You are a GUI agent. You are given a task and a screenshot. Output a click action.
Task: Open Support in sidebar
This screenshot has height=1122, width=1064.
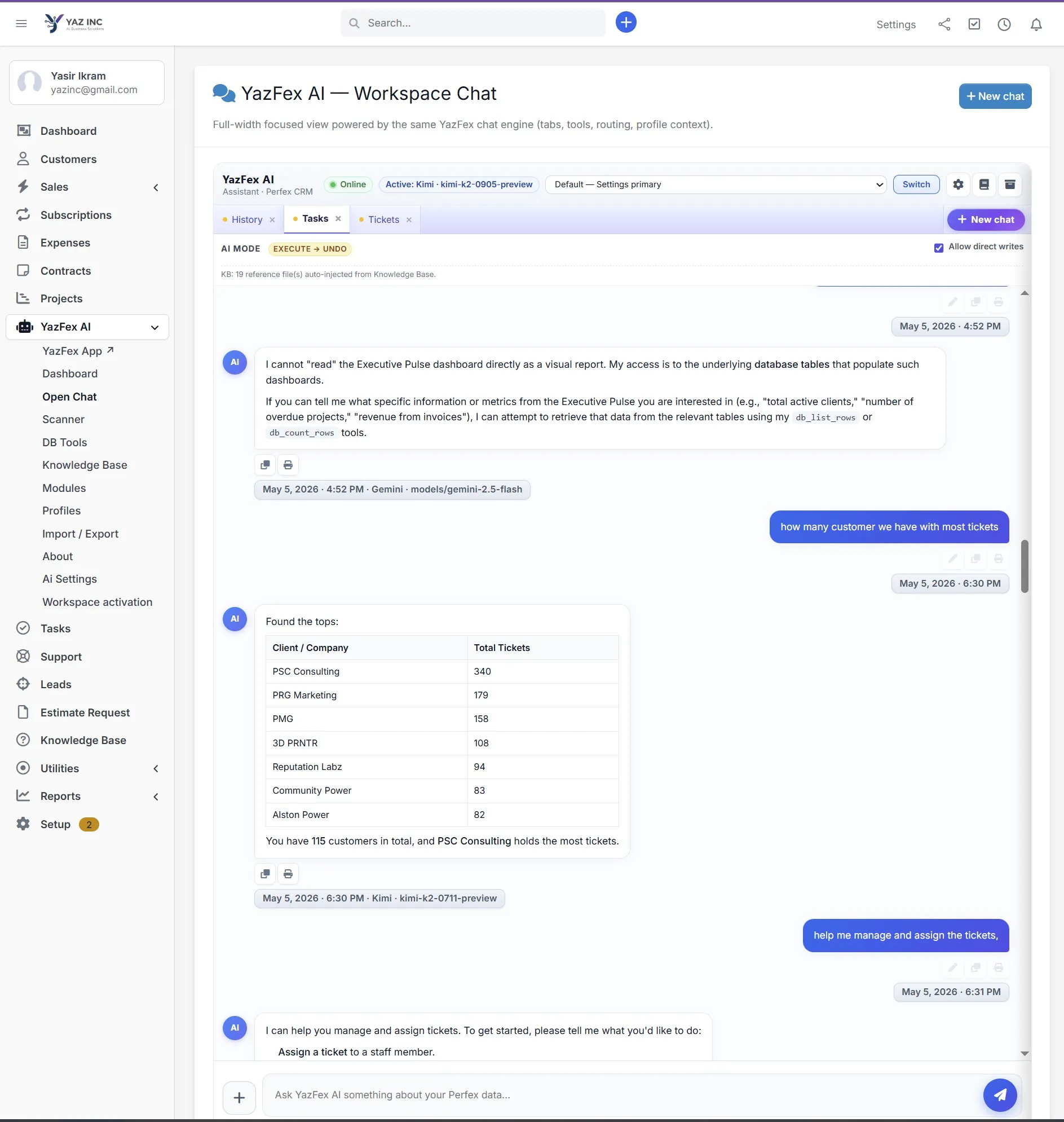(61, 657)
